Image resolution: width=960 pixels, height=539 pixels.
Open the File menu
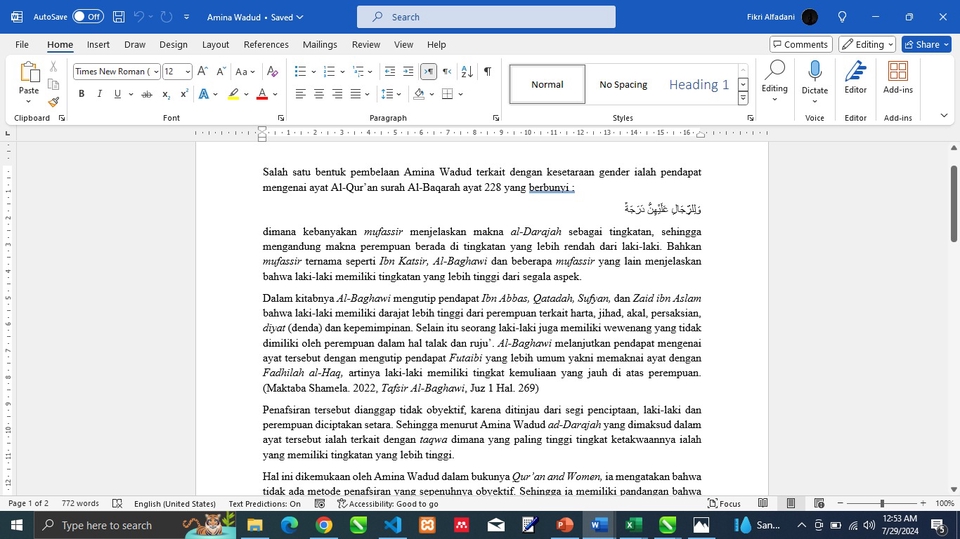coord(22,45)
